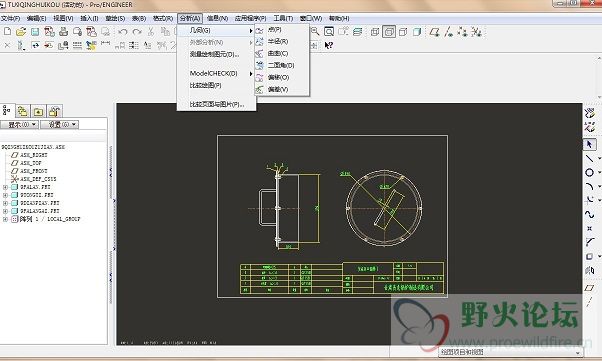Viewport: 602px width, 361px height.
Task: Choose the spline curve tool in right toolbar
Action: [589, 214]
